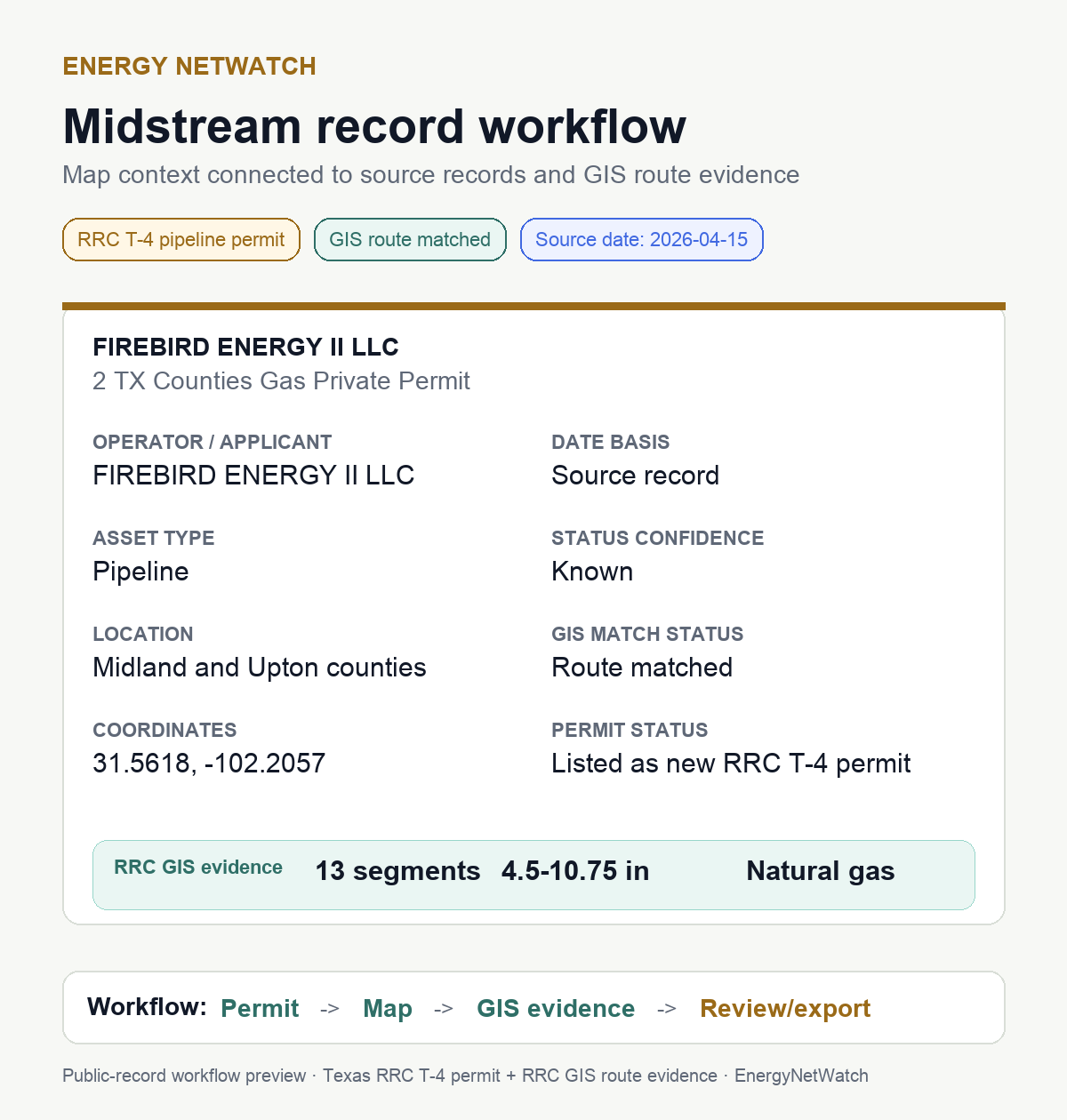Click the Midstream record workflow heading
Viewport: 1067px width, 1120px height.
(374, 126)
